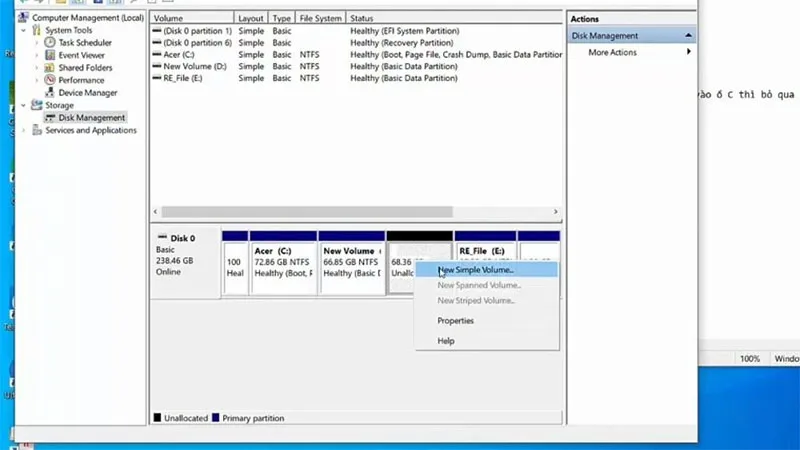The height and width of the screenshot is (450, 800).
Task: Open Properties from the context menu
Action: [455, 320]
